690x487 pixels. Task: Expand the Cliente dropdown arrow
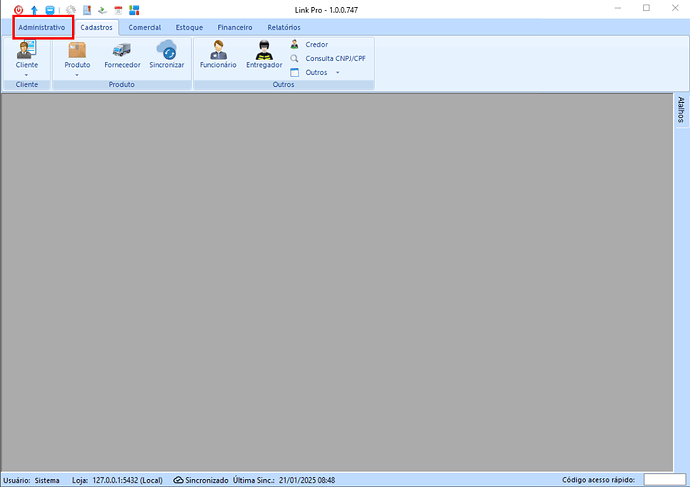click(x=26, y=74)
